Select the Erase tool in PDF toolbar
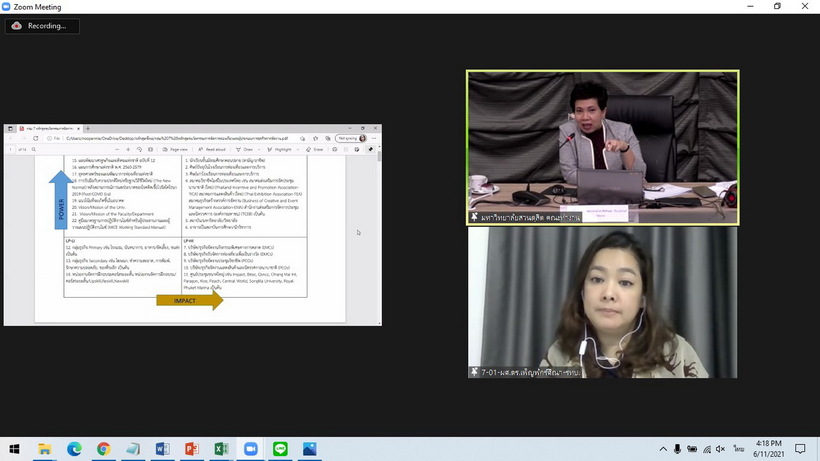The image size is (820, 461). pos(314,149)
